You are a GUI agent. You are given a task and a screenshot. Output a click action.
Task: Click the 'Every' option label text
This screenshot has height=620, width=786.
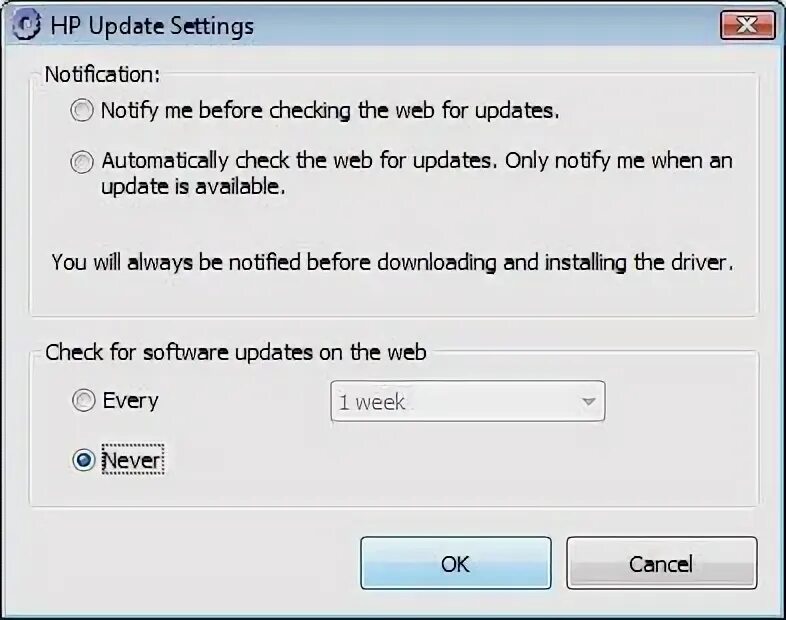pyautogui.click(x=130, y=400)
